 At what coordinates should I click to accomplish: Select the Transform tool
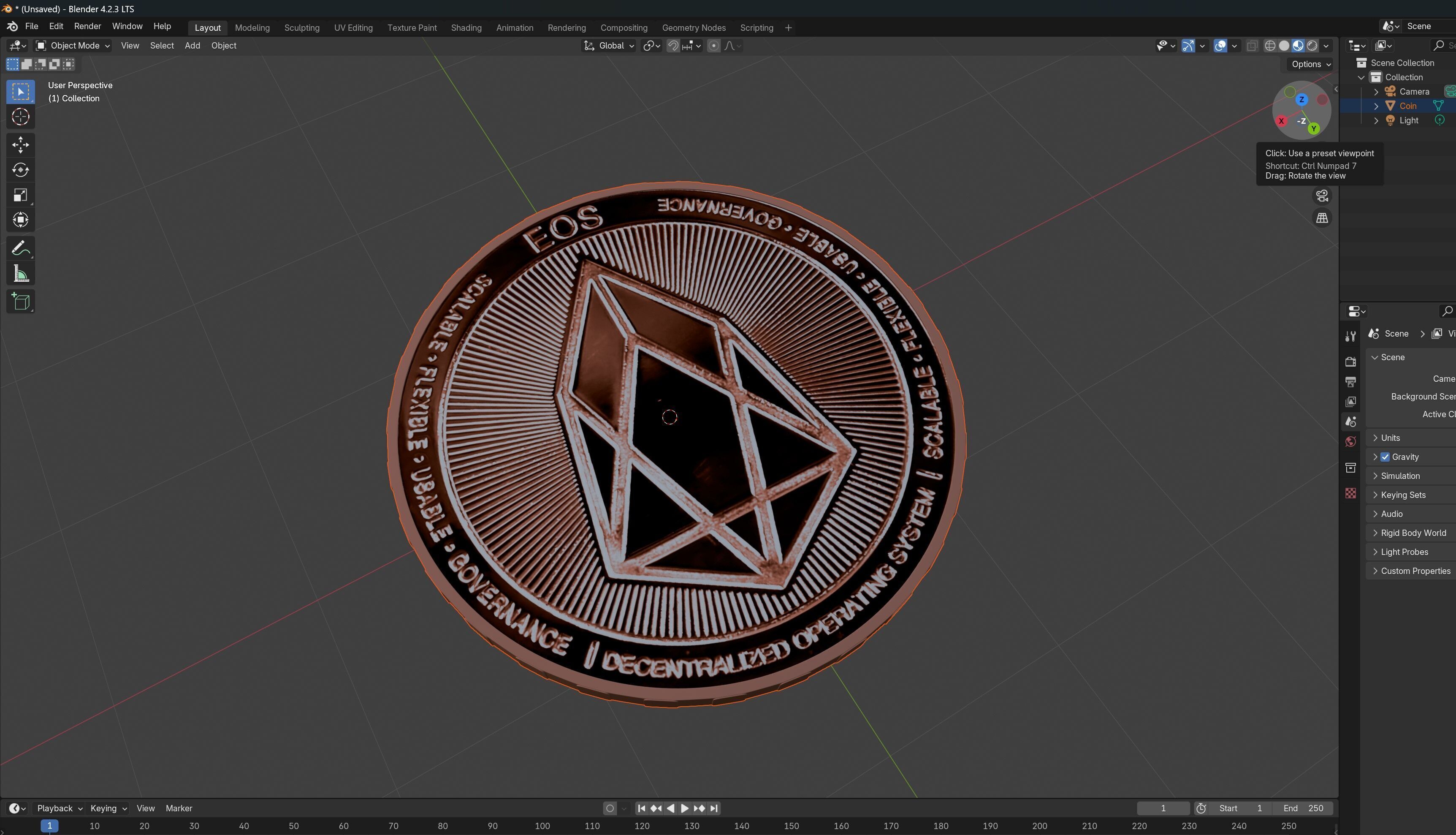[x=21, y=220]
